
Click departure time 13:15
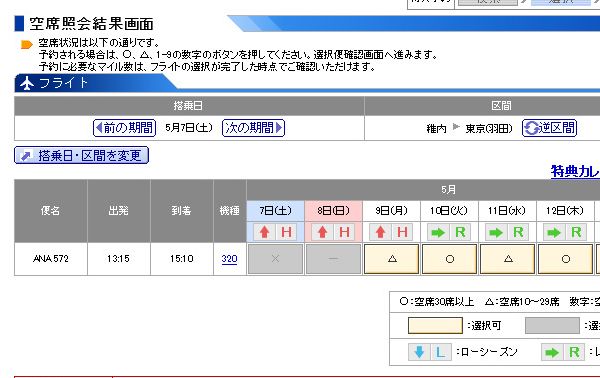[x=118, y=259]
